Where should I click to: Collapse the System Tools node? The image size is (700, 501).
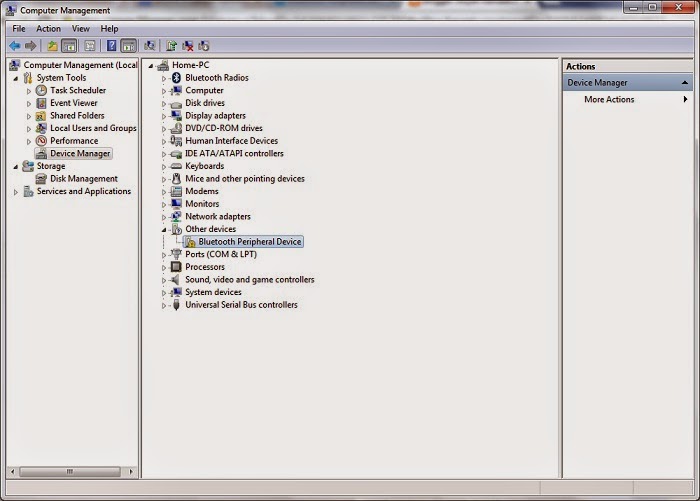[16, 79]
